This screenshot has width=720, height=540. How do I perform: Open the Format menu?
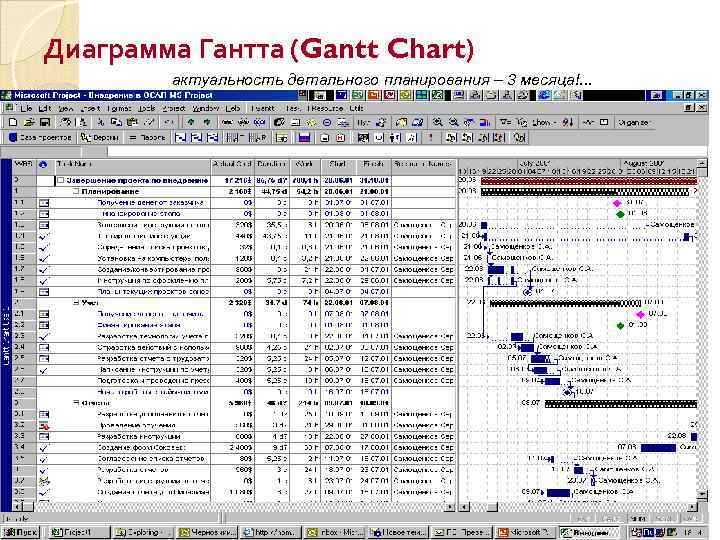tap(119, 108)
